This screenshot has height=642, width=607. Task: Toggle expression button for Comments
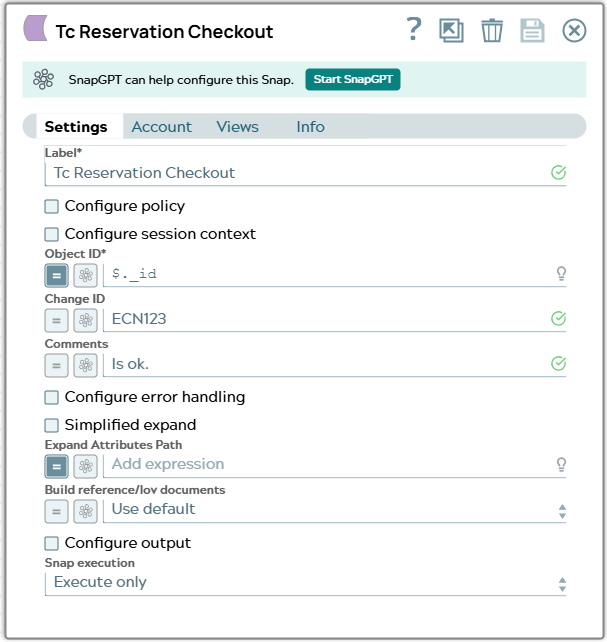tap(56, 365)
